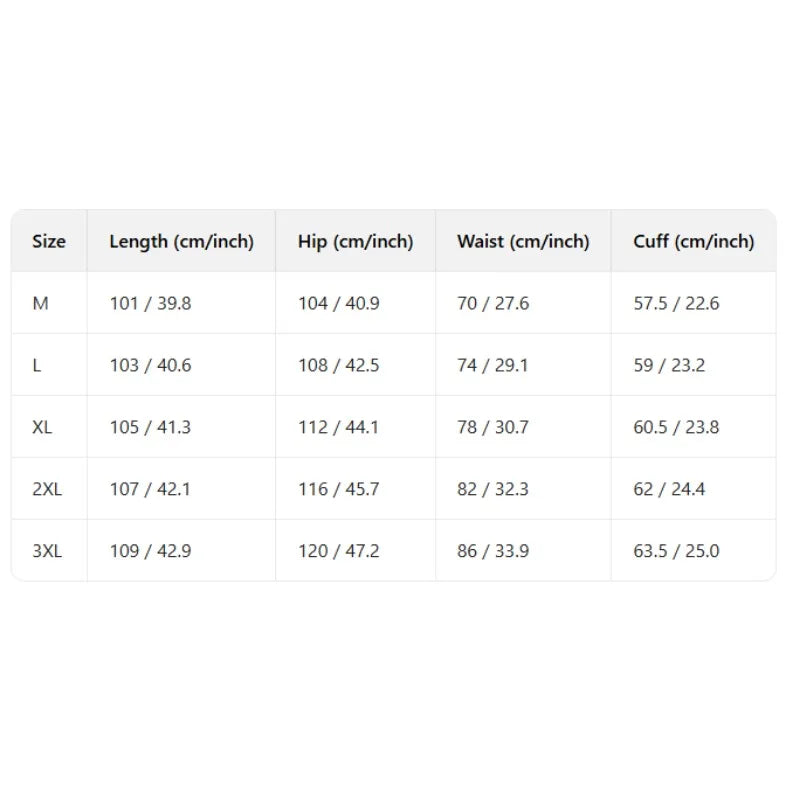
Task: Click the cuff cell 57.5 / 22.6
Action: [x=676, y=303]
